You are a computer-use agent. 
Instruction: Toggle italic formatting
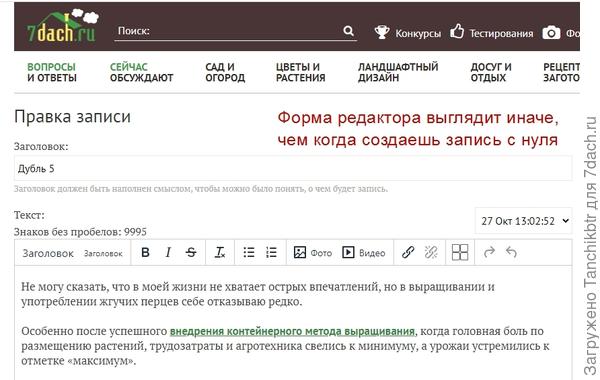168,253
